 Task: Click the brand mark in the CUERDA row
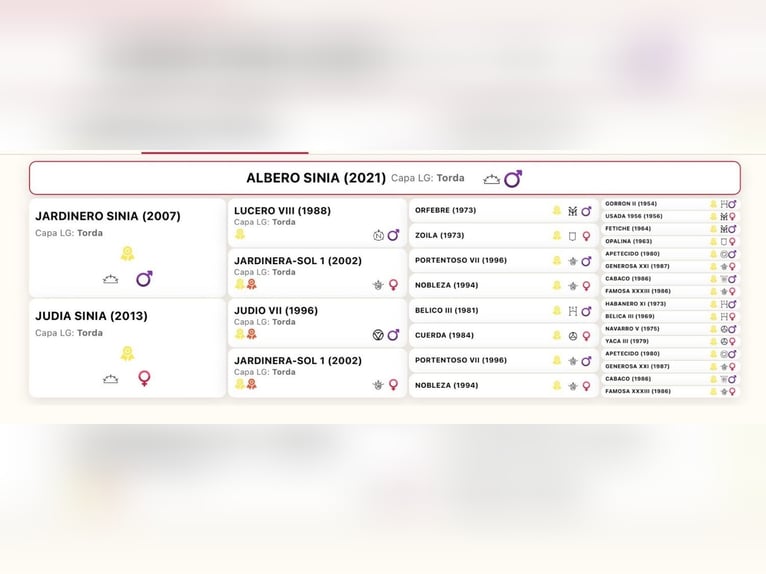(573, 336)
